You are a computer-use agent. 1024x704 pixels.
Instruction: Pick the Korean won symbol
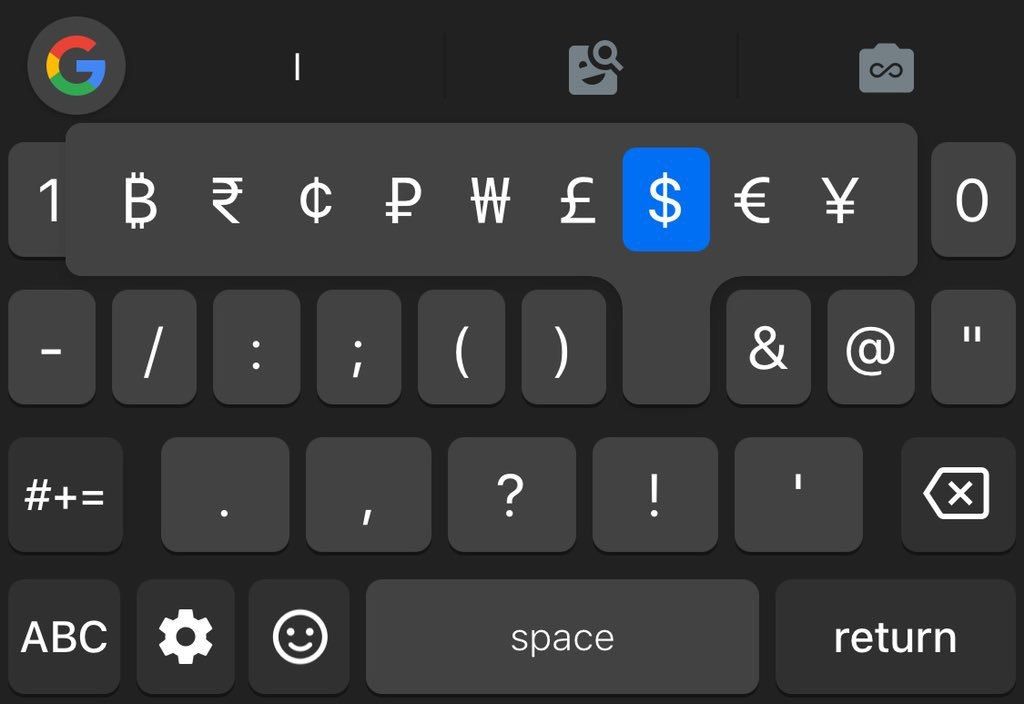[x=490, y=200]
